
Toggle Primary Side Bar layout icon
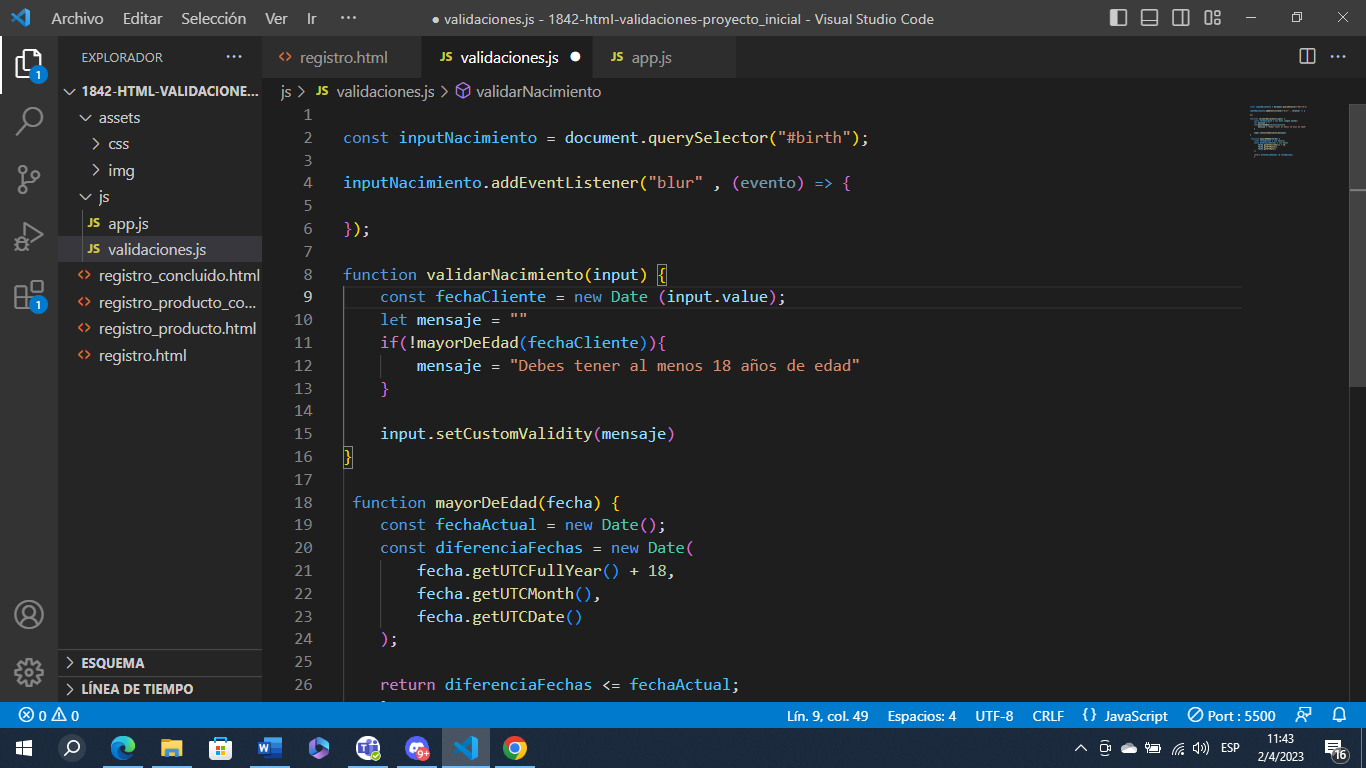pos(1118,18)
